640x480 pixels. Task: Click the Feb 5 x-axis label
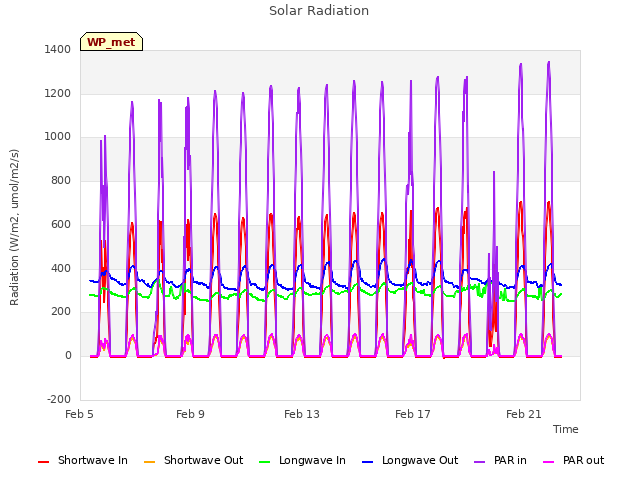(x=80, y=414)
